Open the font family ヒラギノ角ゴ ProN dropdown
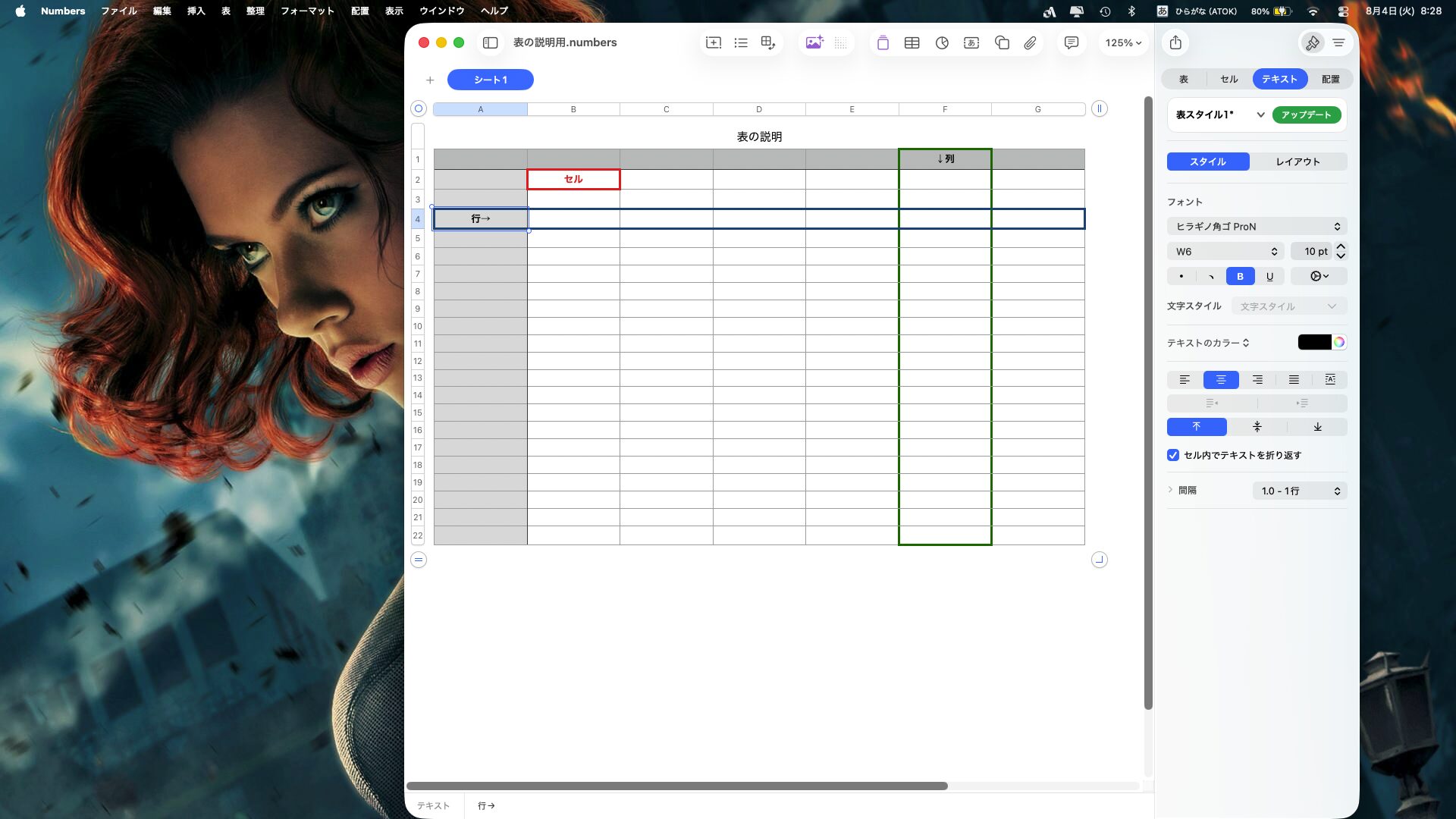 point(1257,227)
